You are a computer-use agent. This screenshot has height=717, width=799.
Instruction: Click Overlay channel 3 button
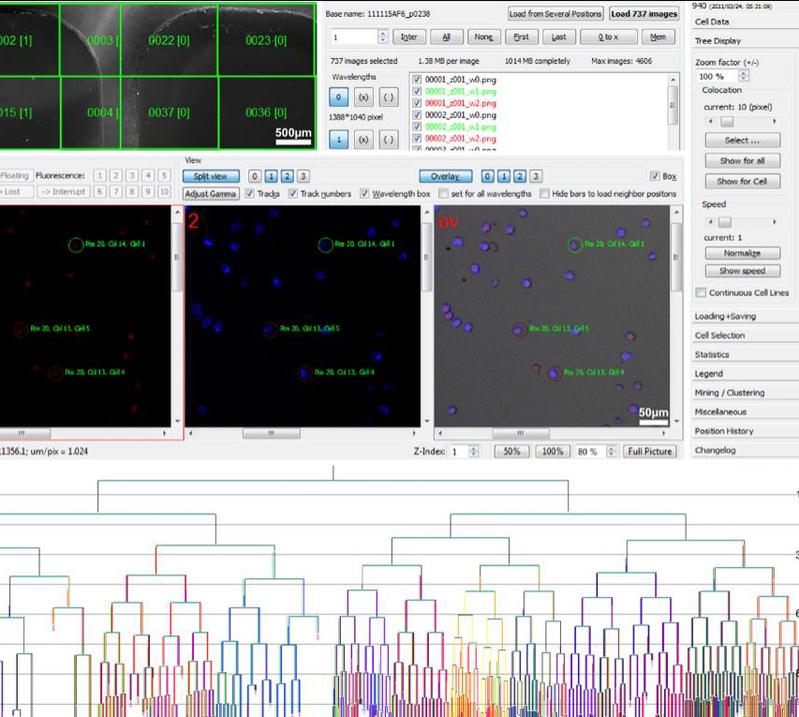point(536,176)
